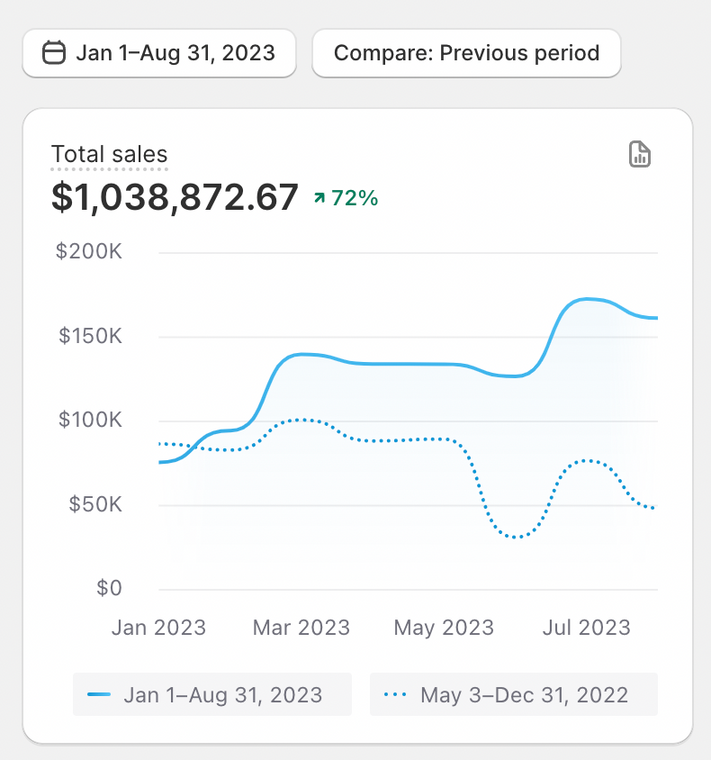Image resolution: width=711 pixels, height=760 pixels.
Task: Click the $200K y-axis label
Action: pos(89,252)
